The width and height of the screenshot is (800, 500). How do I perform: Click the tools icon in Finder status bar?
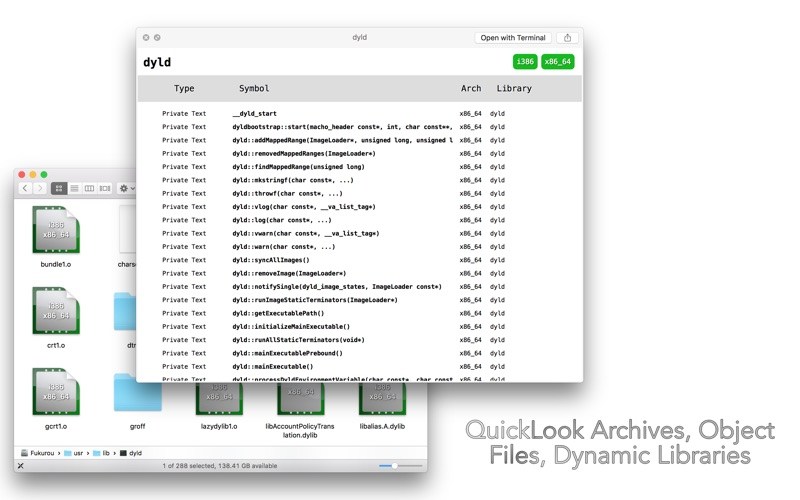point(20,466)
